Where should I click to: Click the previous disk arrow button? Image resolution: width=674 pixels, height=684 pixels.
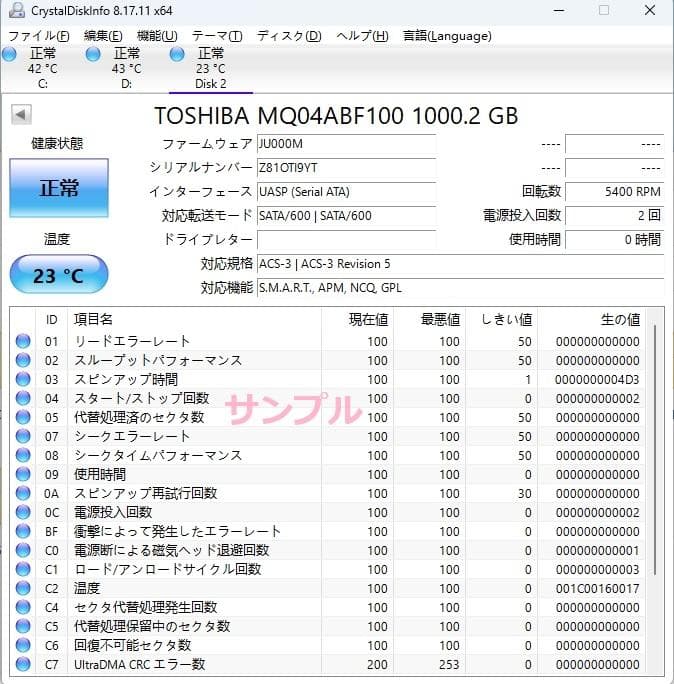[21, 115]
